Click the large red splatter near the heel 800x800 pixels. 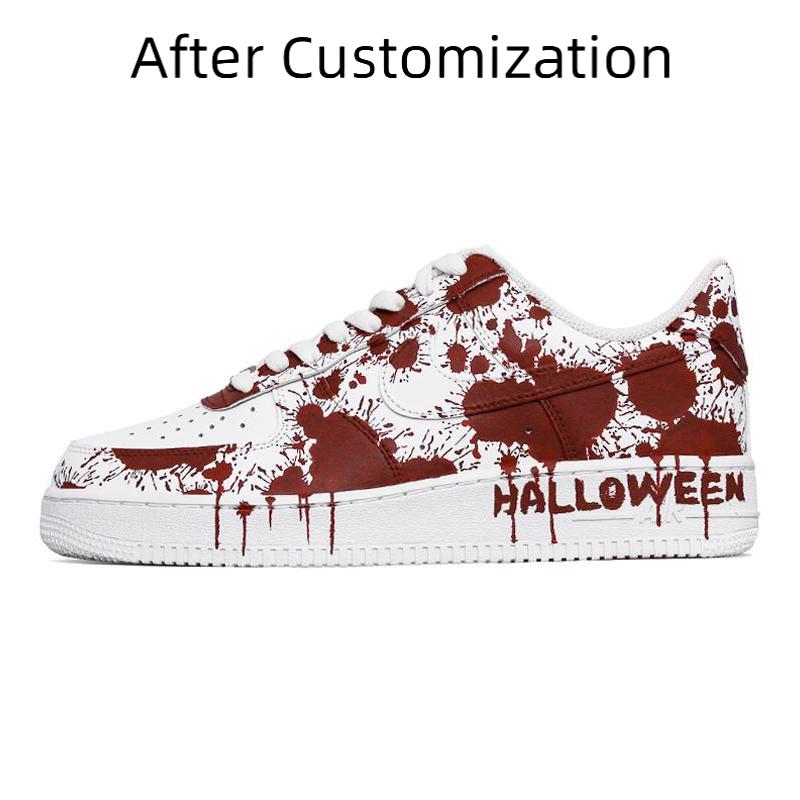(660, 382)
